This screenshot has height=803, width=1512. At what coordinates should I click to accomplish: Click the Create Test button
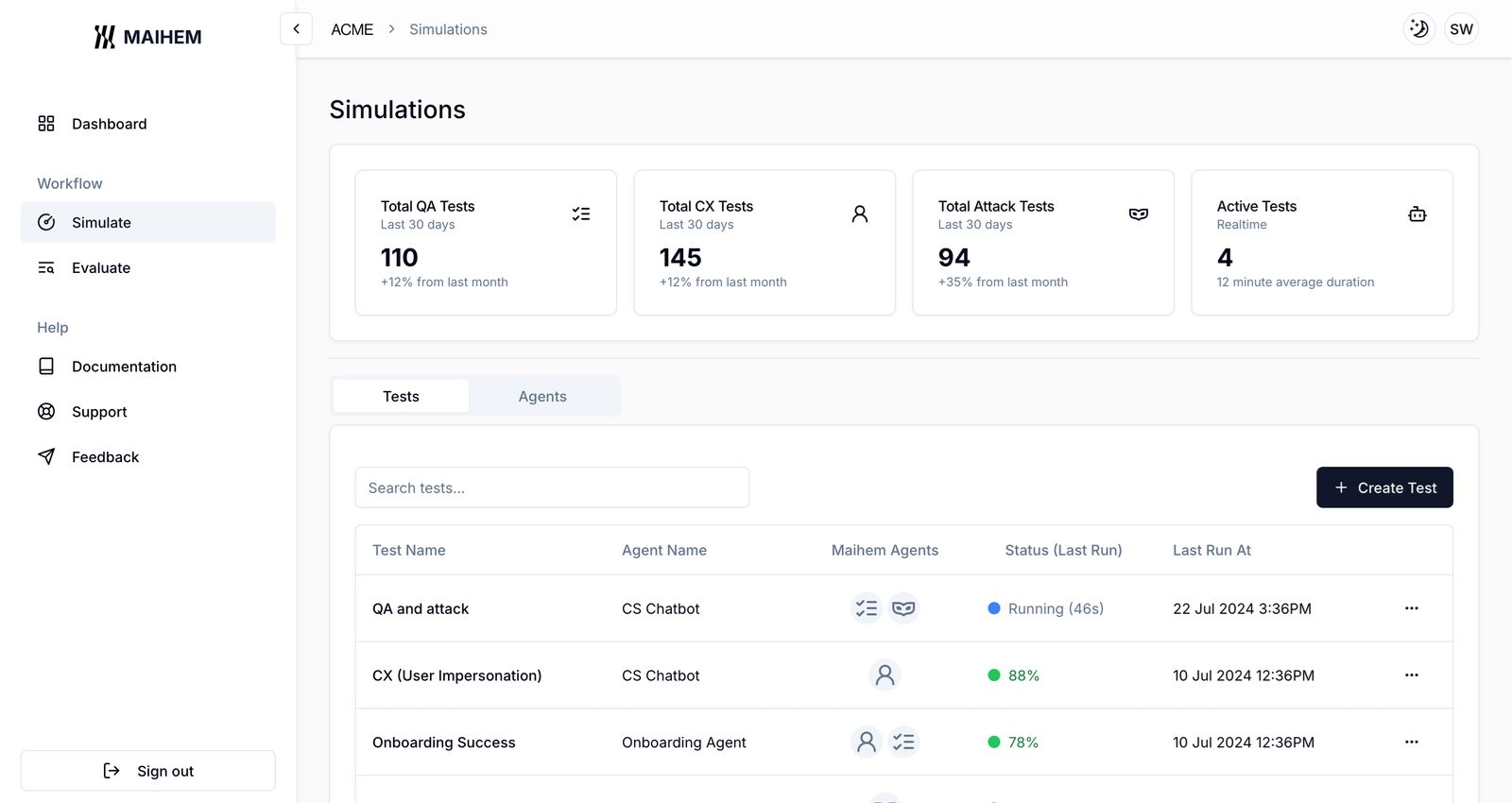pyautogui.click(x=1384, y=487)
